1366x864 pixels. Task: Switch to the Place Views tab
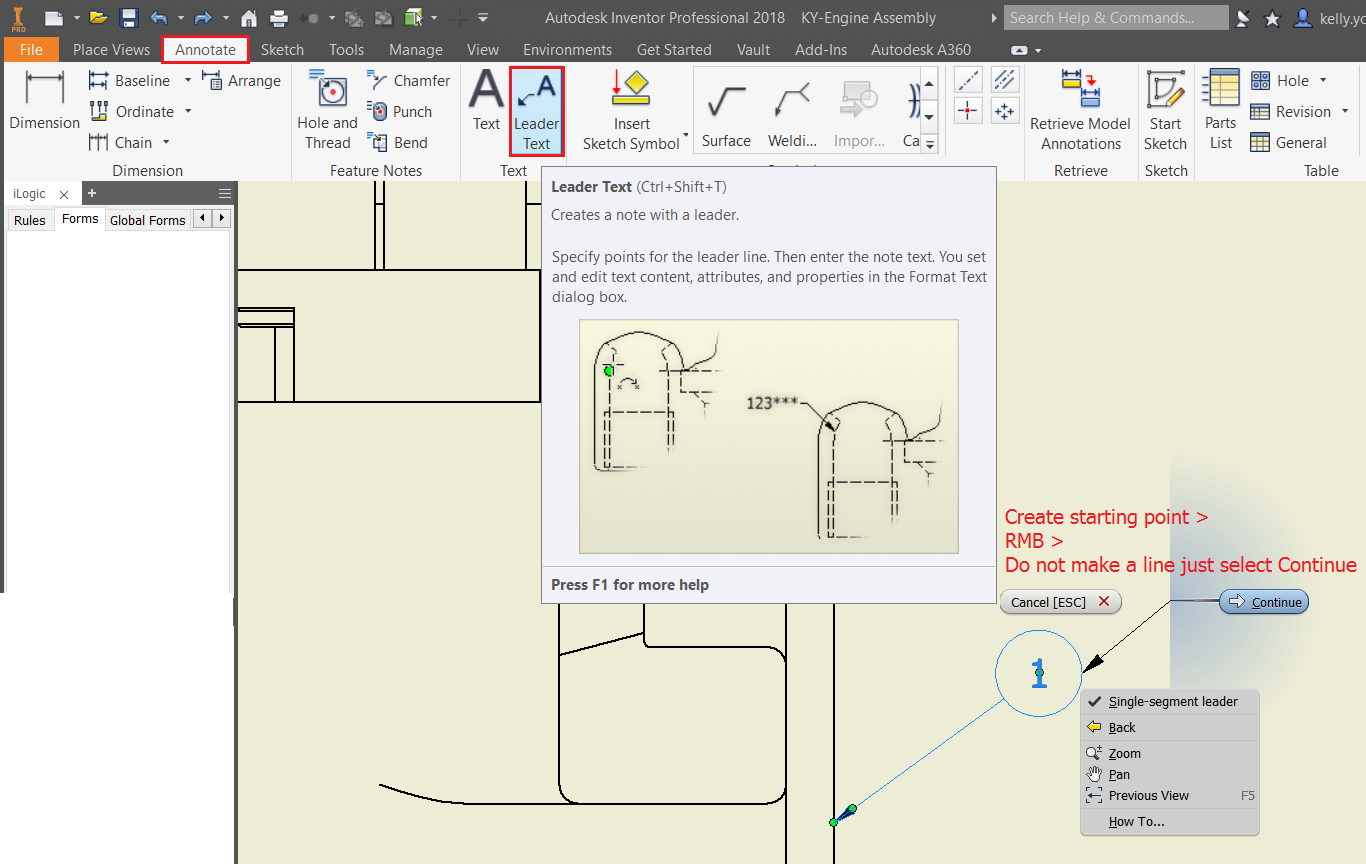[111, 49]
